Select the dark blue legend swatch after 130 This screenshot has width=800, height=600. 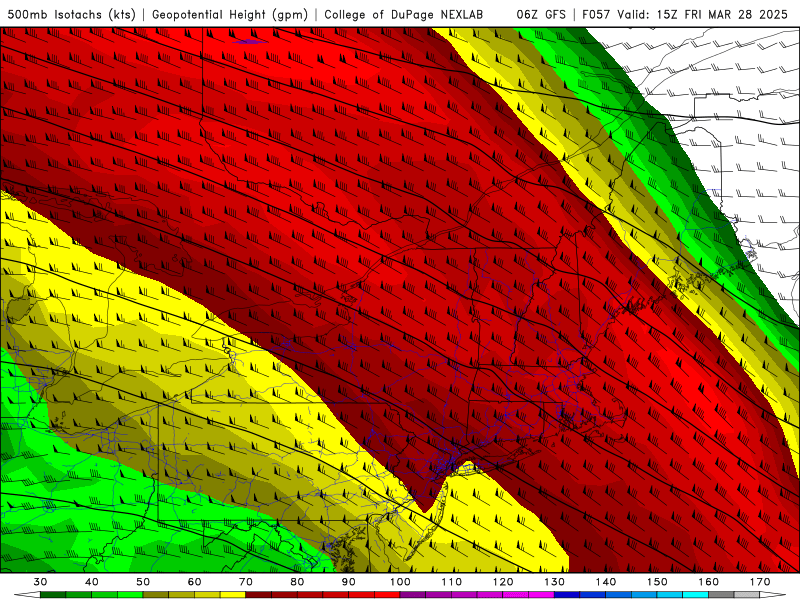pyautogui.click(x=567, y=594)
